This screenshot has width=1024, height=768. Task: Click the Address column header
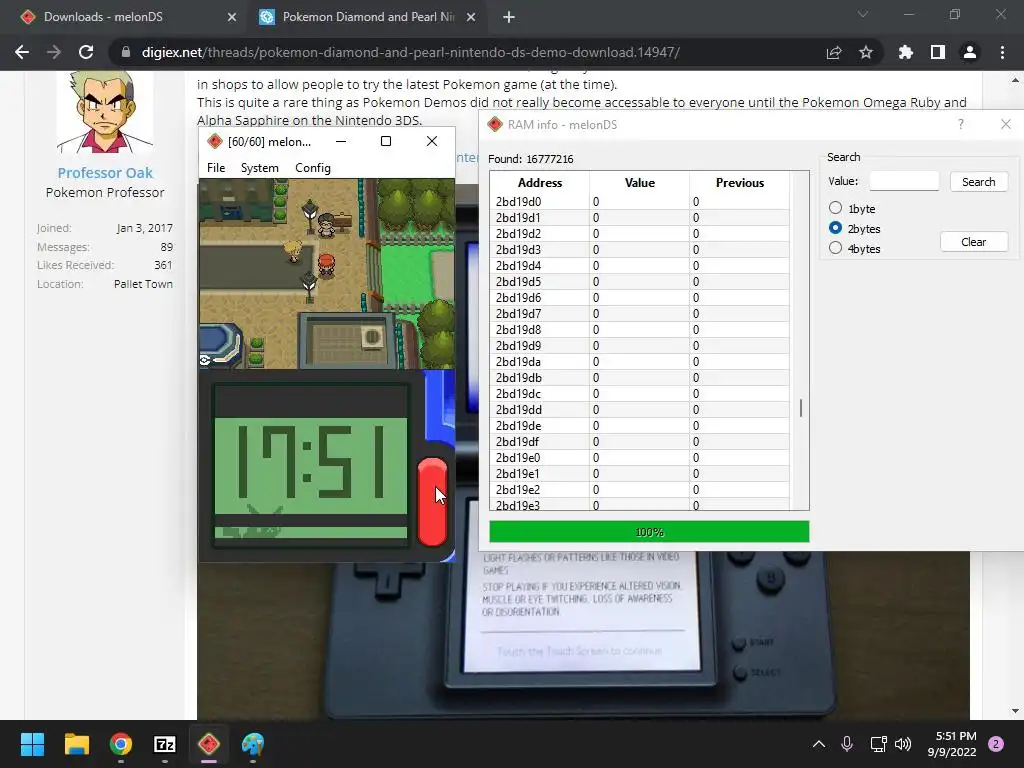point(539,183)
